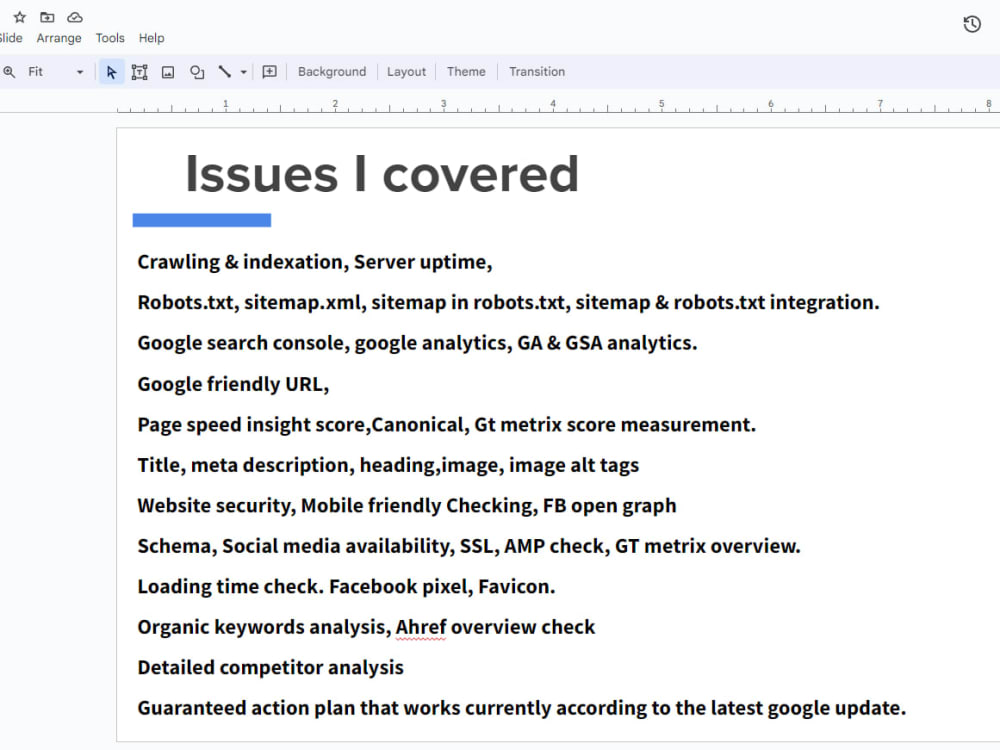
Task: Click the 'Title, meta description' line
Action: coord(388,466)
